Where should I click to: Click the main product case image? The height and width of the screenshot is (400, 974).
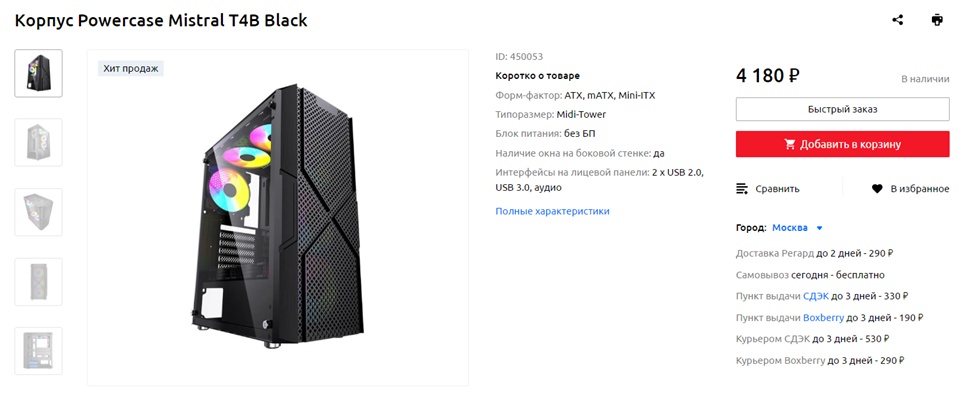277,220
